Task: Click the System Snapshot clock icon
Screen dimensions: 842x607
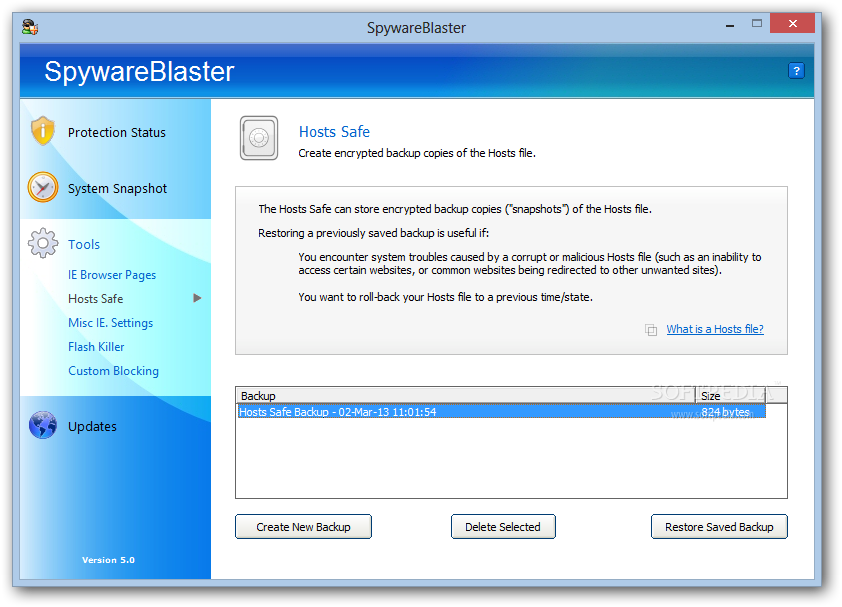Action: (43, 187)
